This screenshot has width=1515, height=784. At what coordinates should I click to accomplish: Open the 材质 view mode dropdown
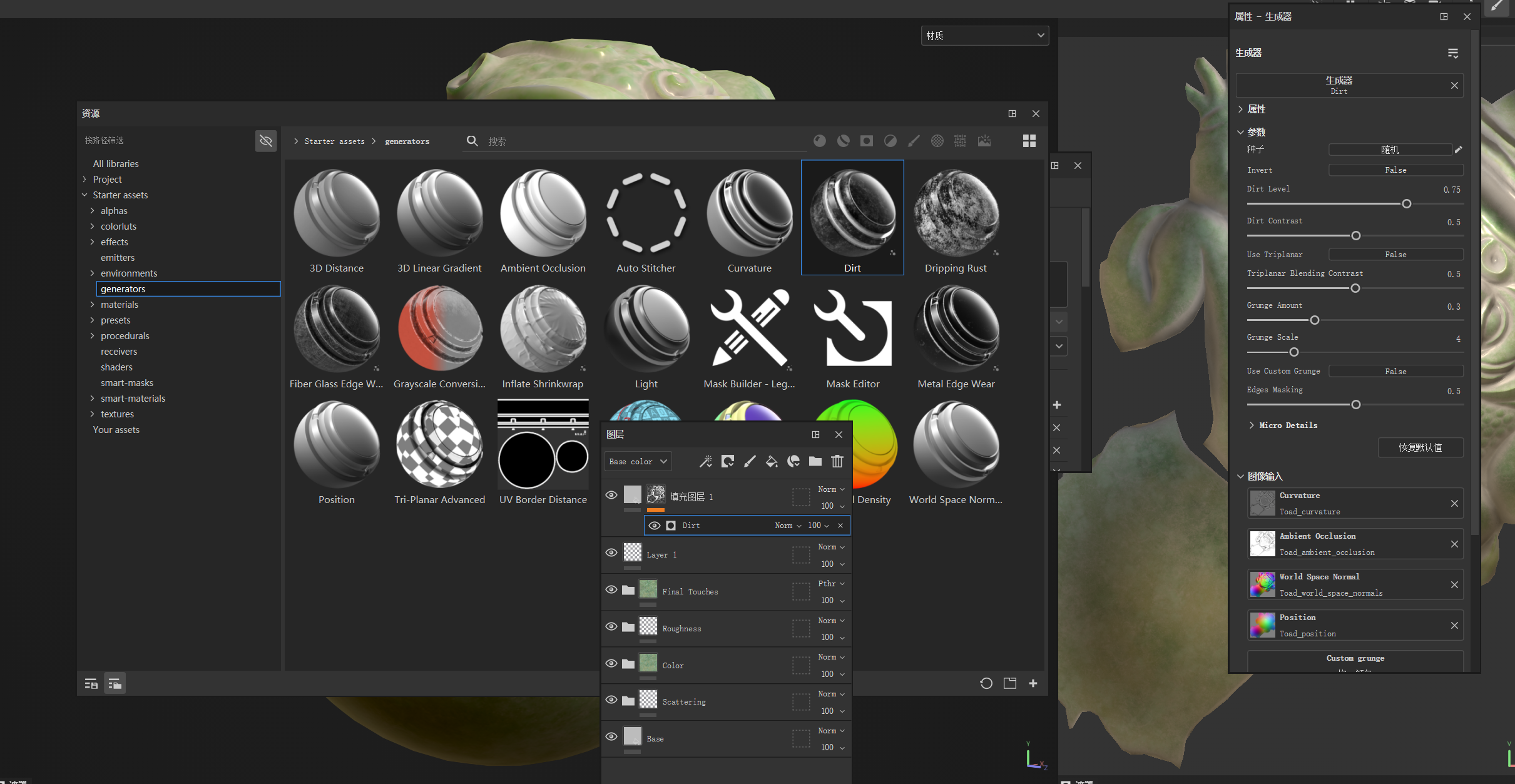tap(984, 35)
